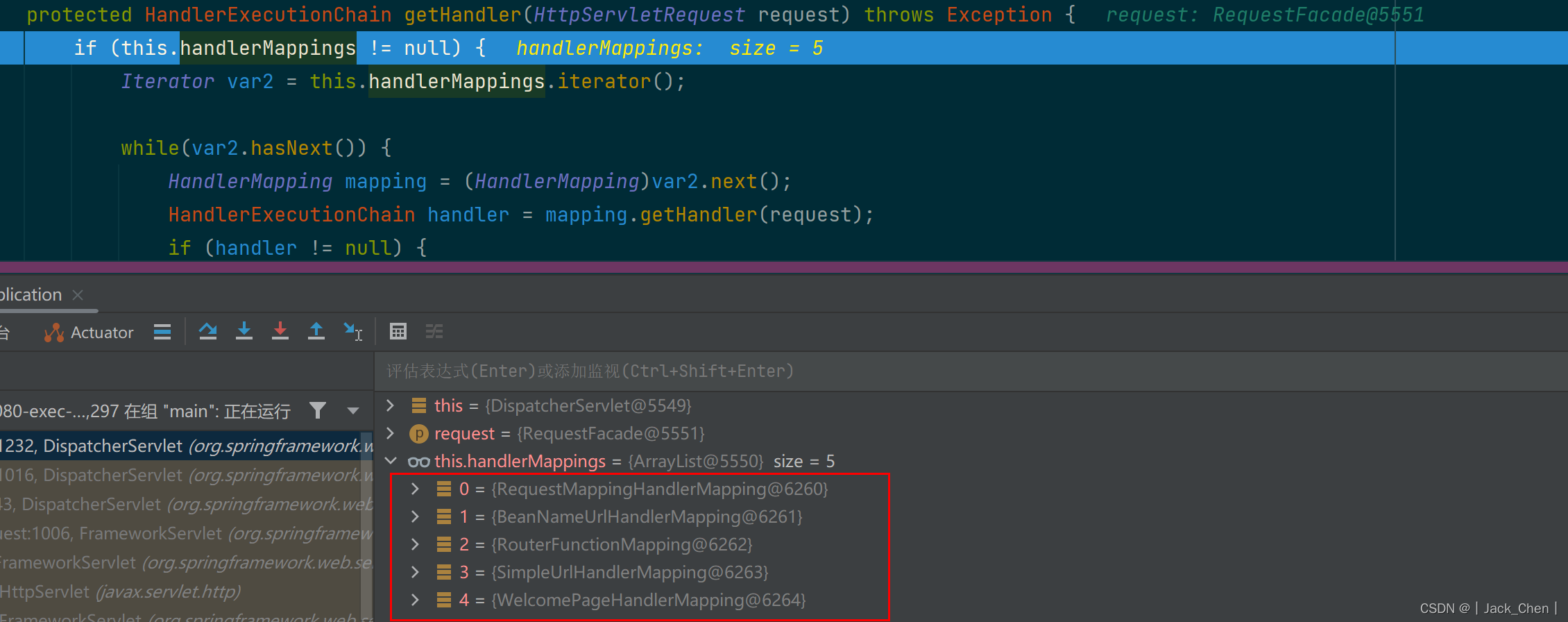Click the 'if (handler != null)' code line
Viewport: 1568px width, 622px height.
click(298, 248)
